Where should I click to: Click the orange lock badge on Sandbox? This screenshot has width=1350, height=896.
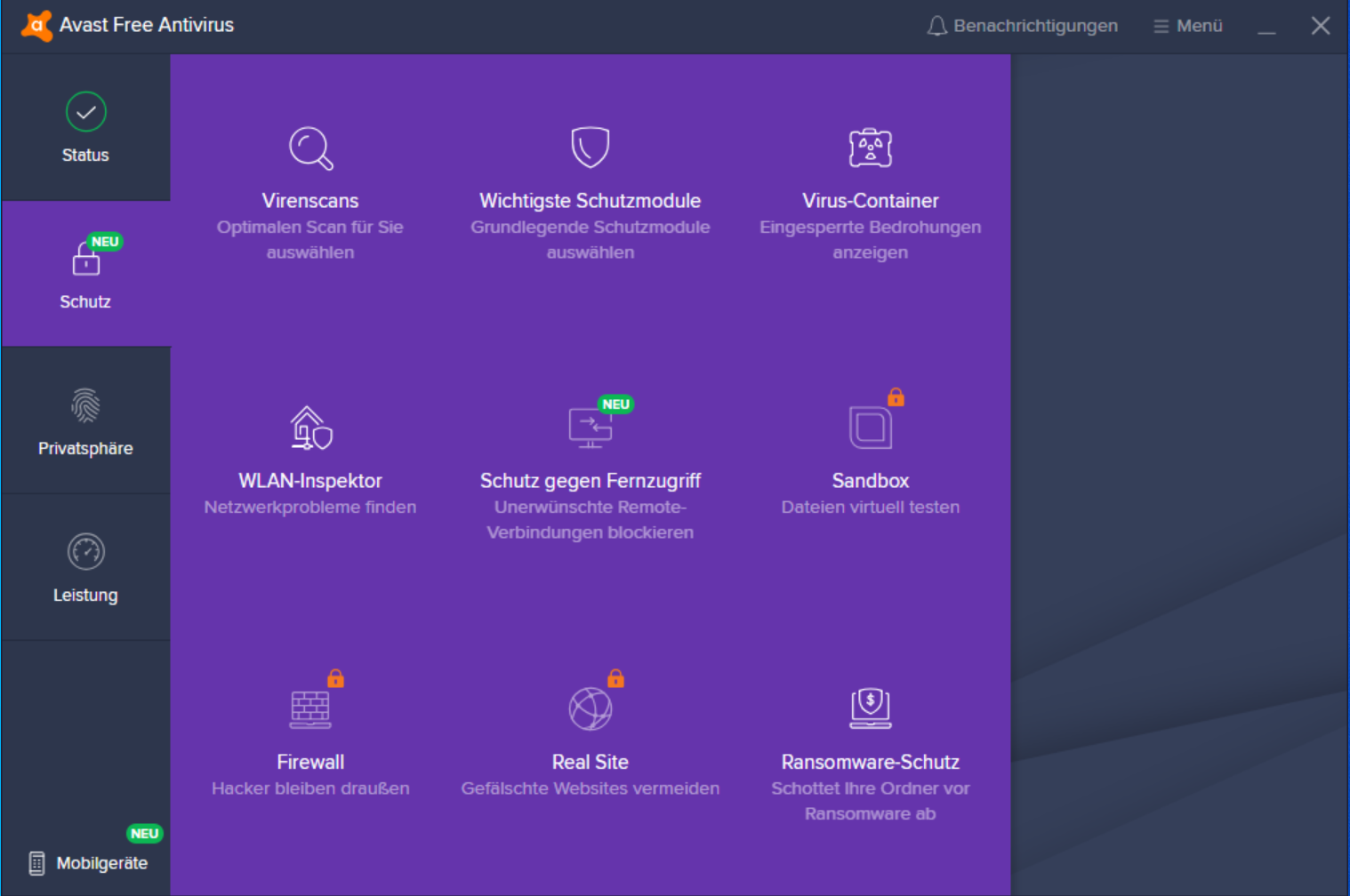pyautogui.click(x=896, y=396)
